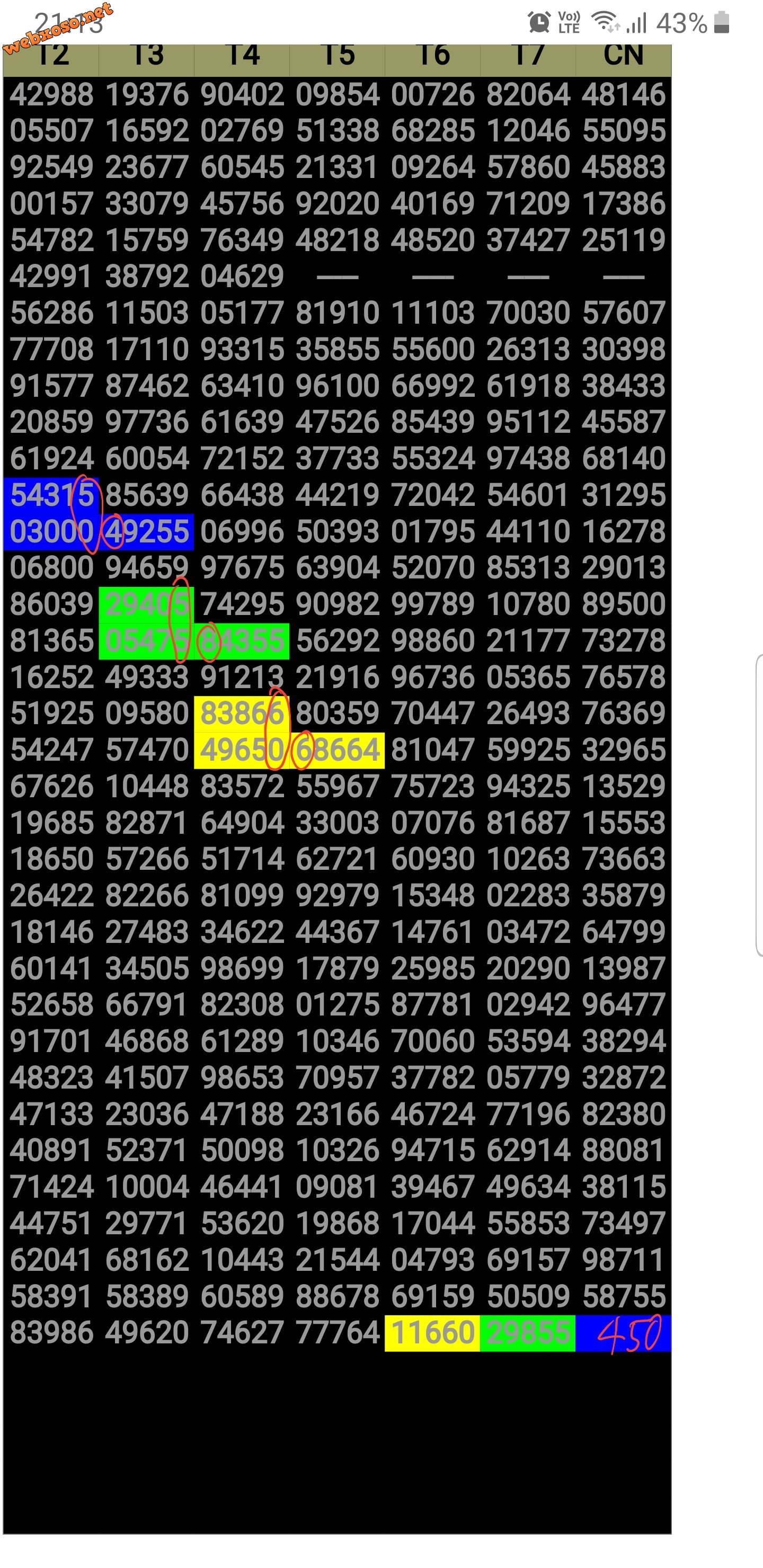Viewport: 763px width, 1568px height.
Task: Click the number 25119
Action: pos(624,240)
